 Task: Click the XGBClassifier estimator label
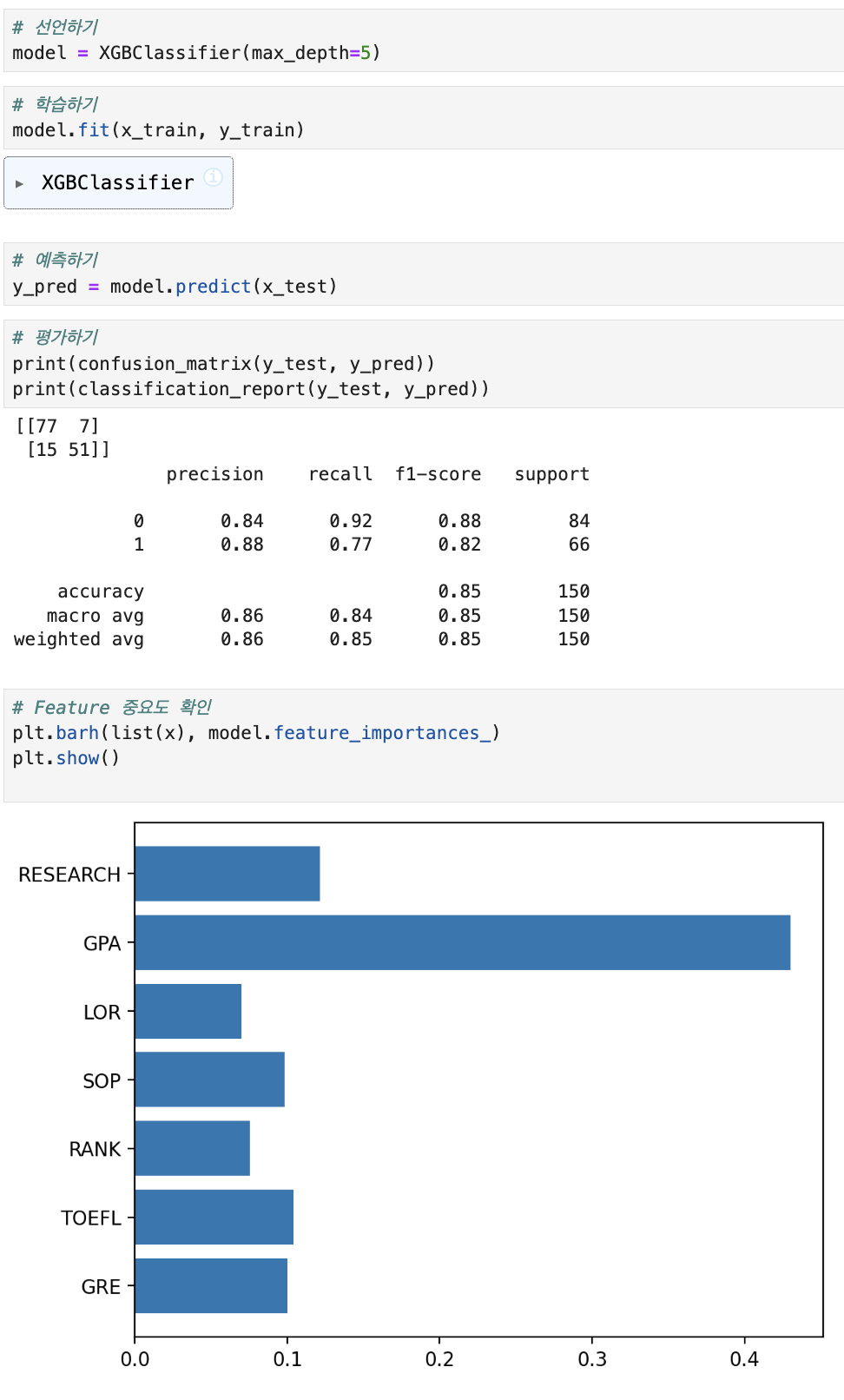pyautogui.click(x=118, y=183)
